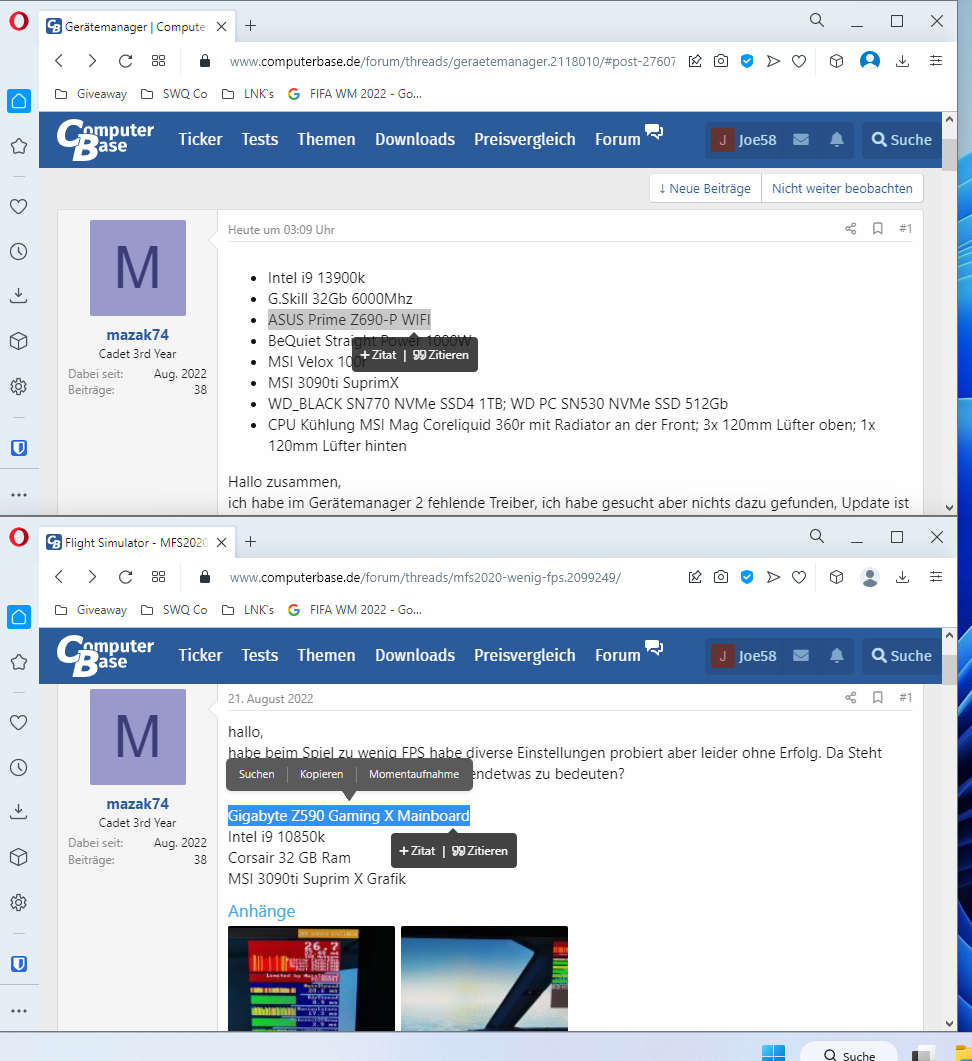
Task: Add page to bookmarks heart in top address bar
Action: click(x=799, y=61)
